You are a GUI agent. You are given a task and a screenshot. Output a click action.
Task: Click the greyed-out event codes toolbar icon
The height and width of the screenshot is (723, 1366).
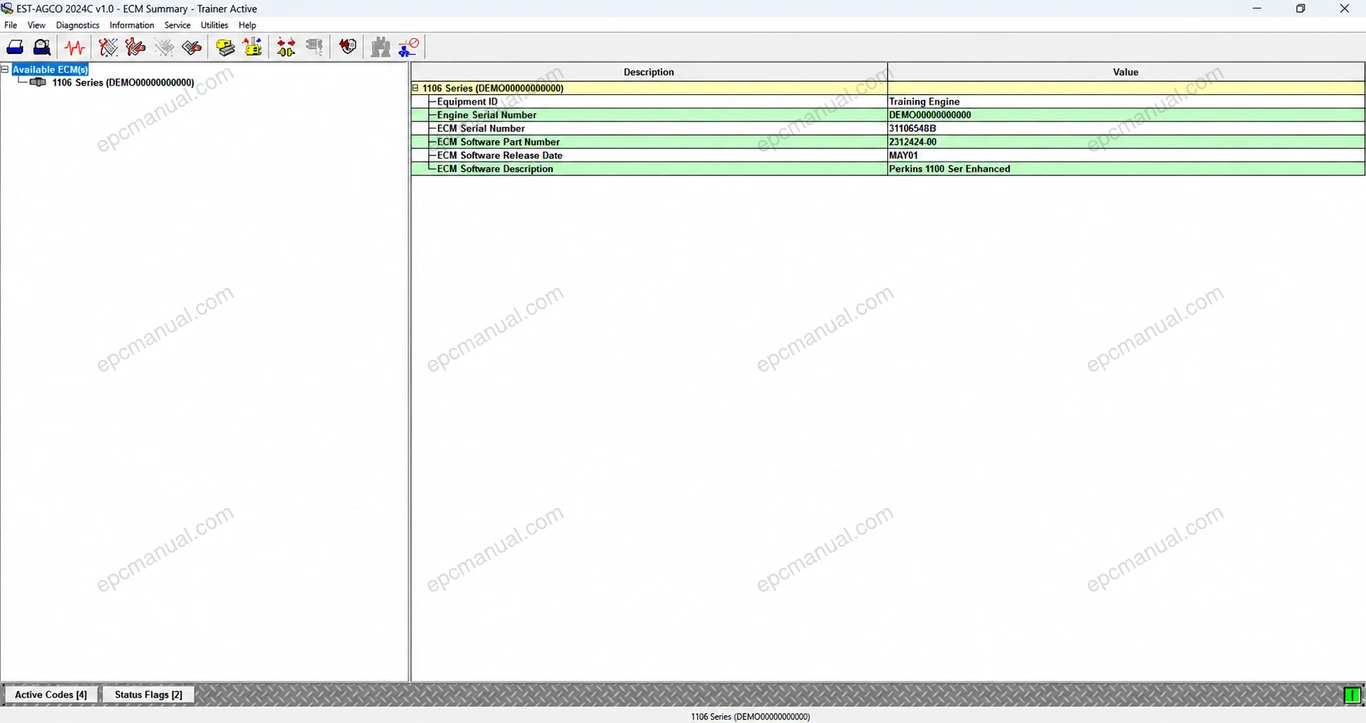click(164, 47)
